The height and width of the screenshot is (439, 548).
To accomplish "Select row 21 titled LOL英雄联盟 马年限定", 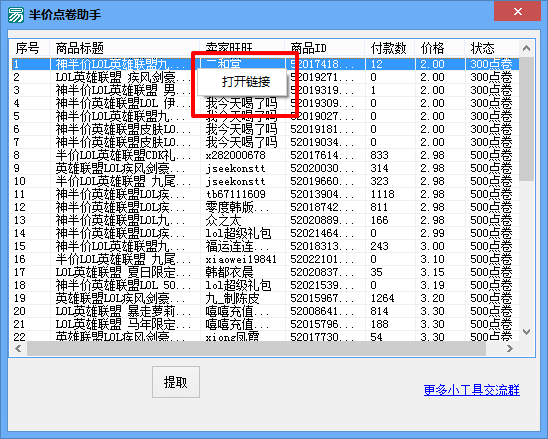I will point(265,324).
